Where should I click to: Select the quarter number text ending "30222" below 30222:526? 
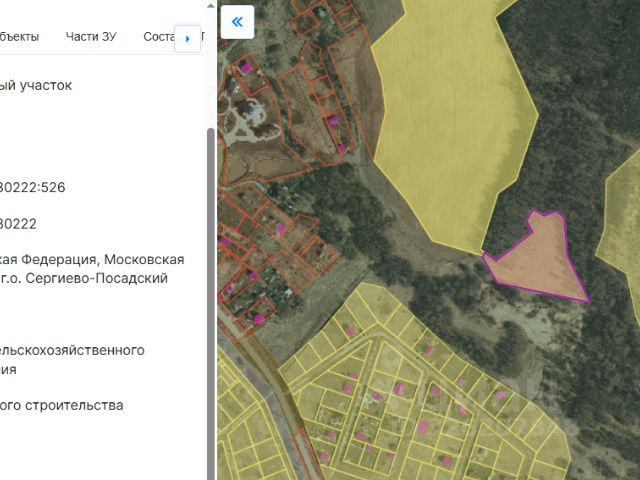coord(18,224)
